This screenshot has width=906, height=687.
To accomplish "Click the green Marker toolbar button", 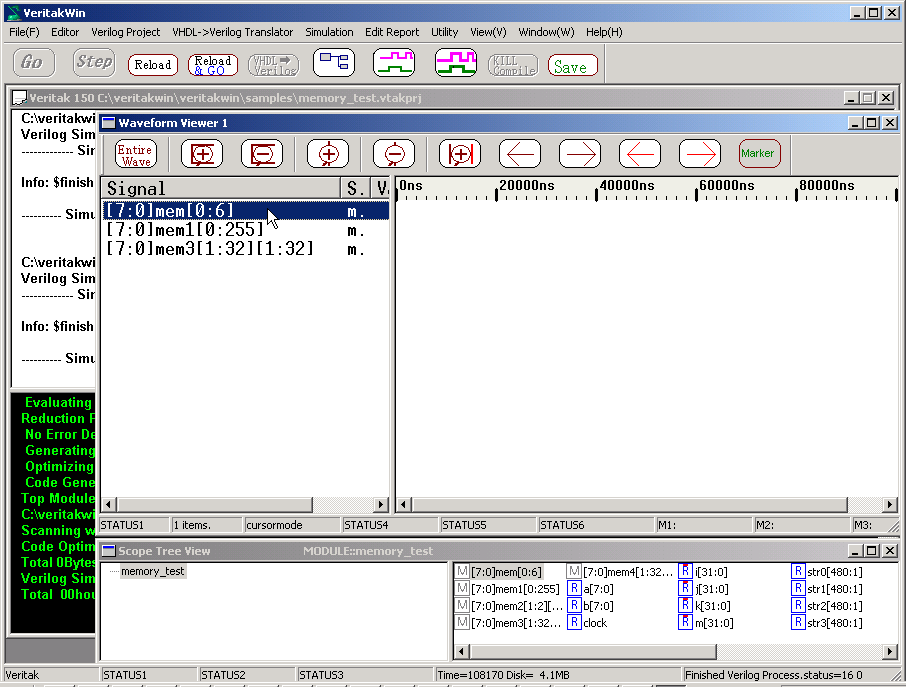I will pyautogui.click(x=759, y=154).
